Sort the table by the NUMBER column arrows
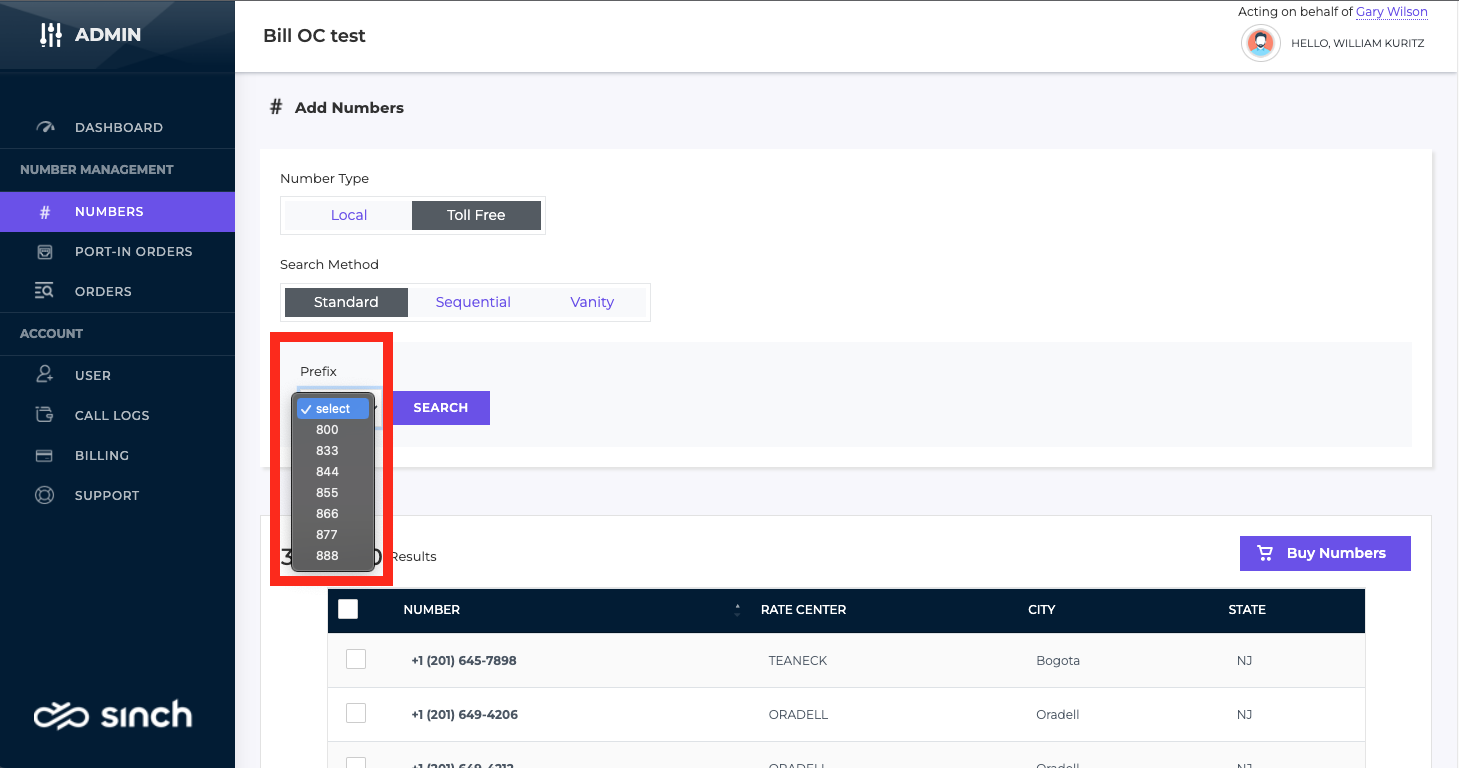Viewport: 1459px width, 768px height. point(738,610)
